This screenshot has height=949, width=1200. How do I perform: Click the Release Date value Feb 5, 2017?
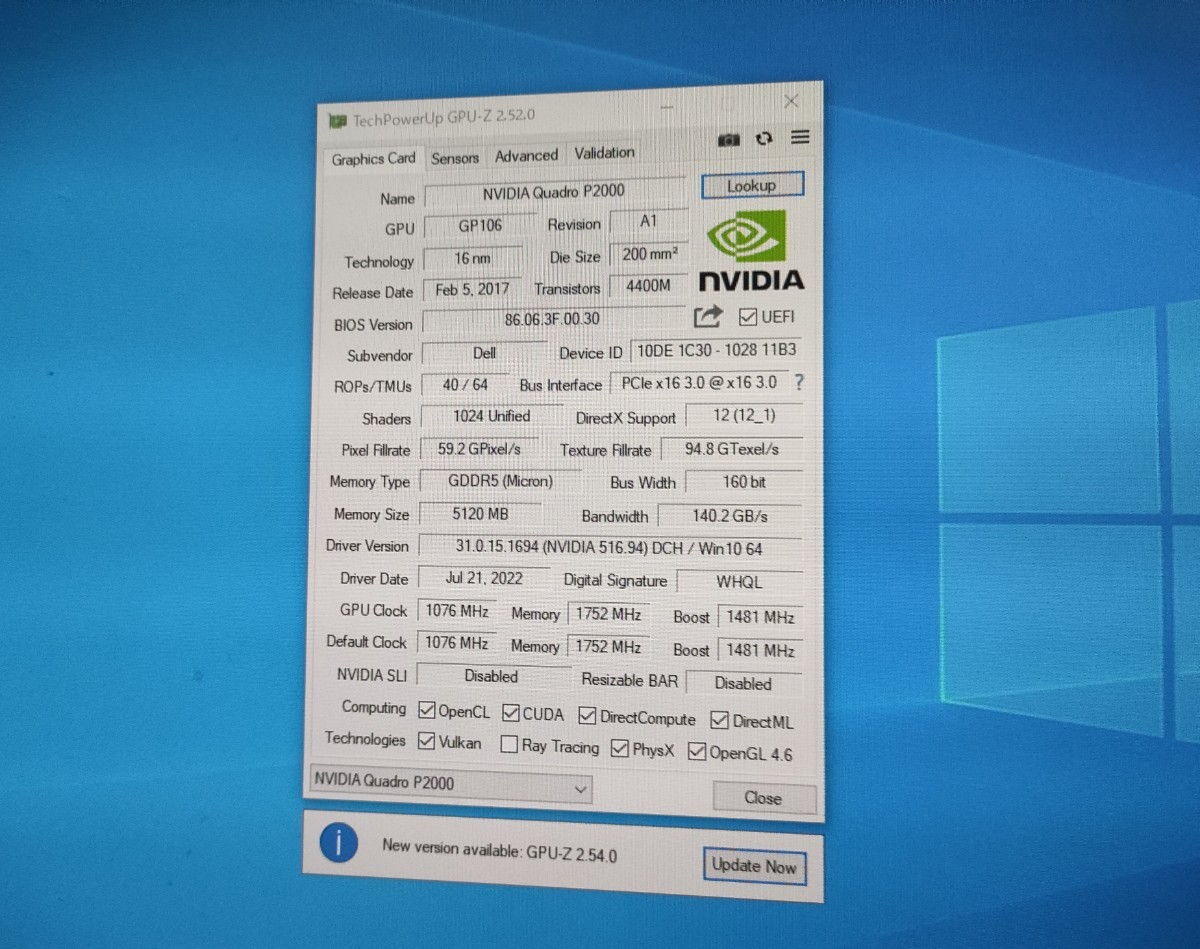tap(472, 289)
